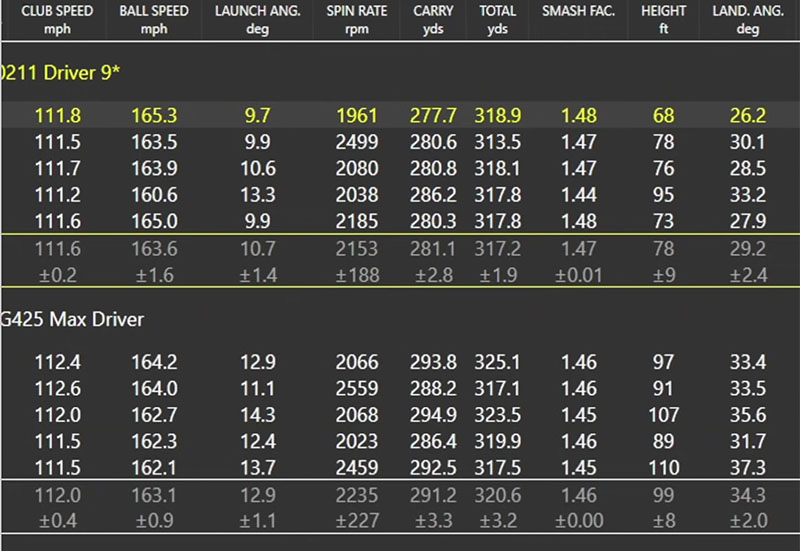800x551 pixels.
Task: Select carry value 293.8
Action: [433, 362]
